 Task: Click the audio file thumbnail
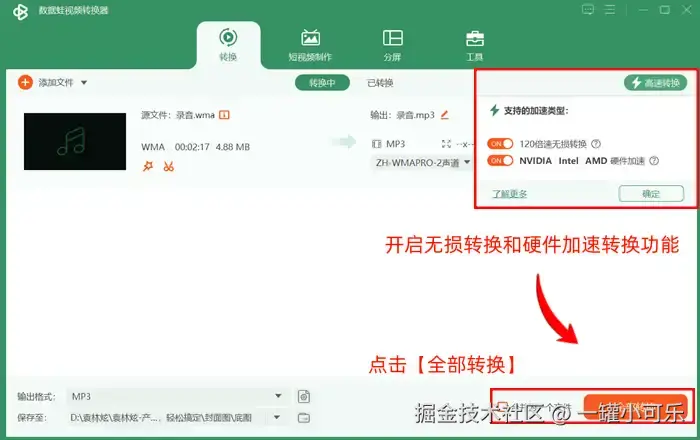click(75, 141)
